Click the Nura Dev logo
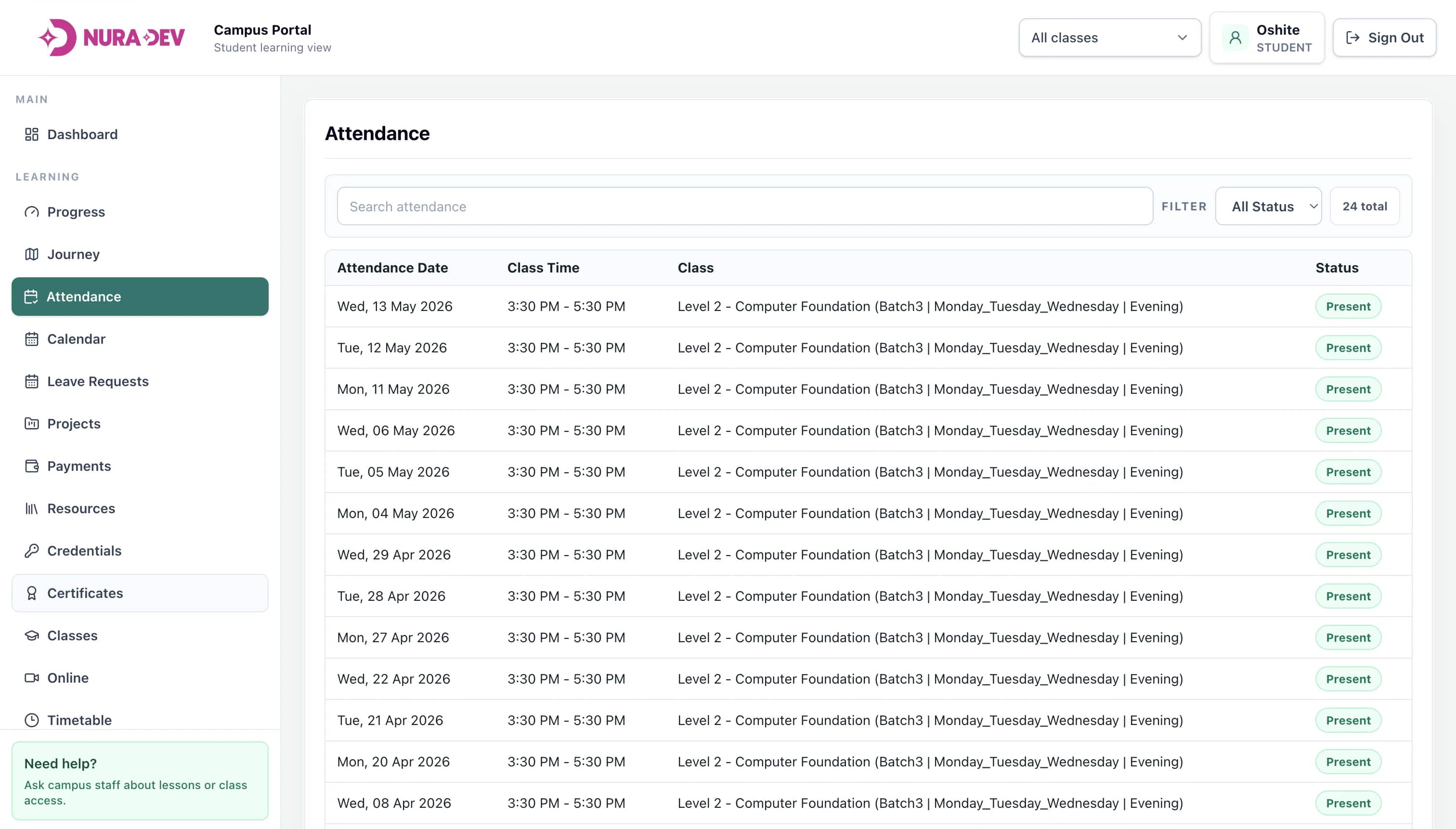 [x=112, y=38]
